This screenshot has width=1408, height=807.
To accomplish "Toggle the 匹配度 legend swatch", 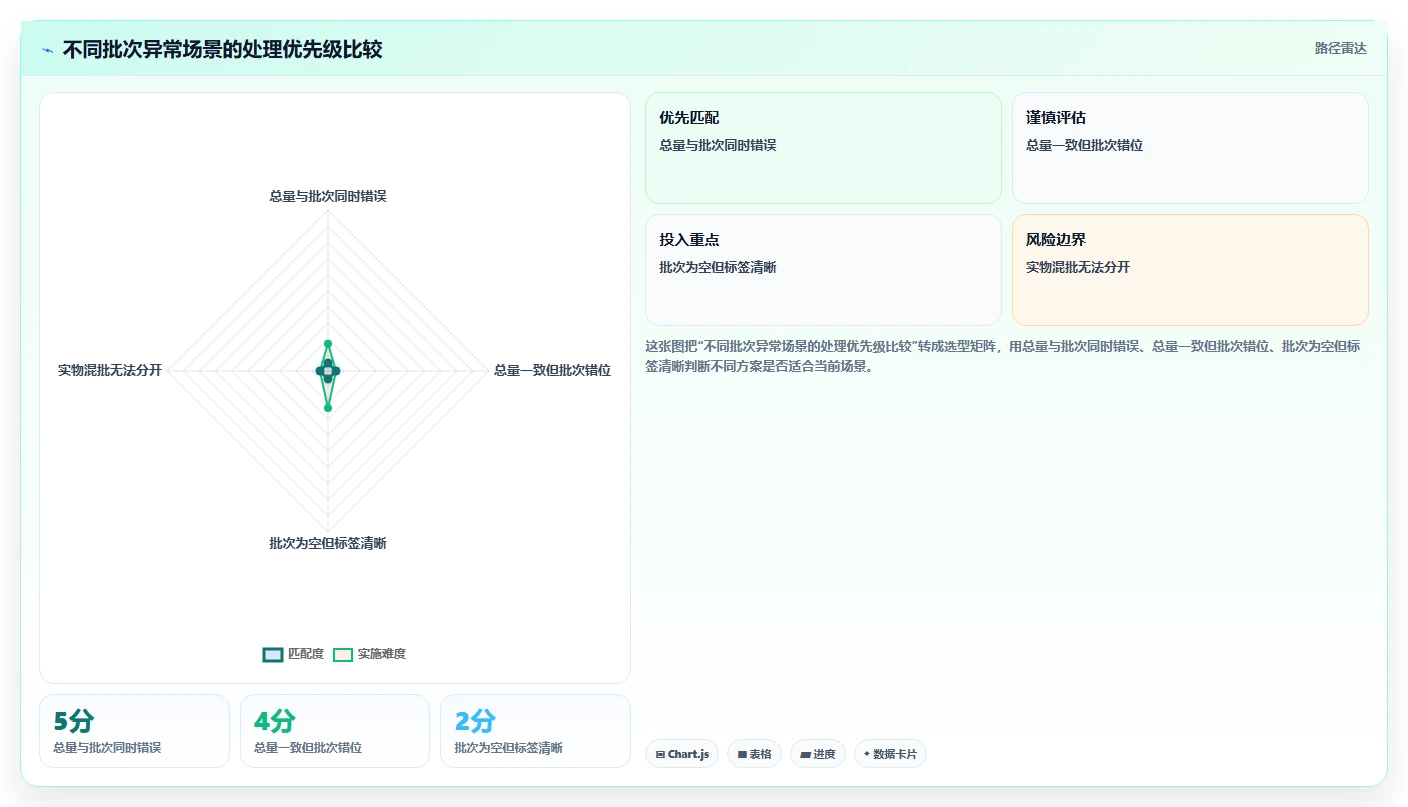I will click(x=273, y=654).
